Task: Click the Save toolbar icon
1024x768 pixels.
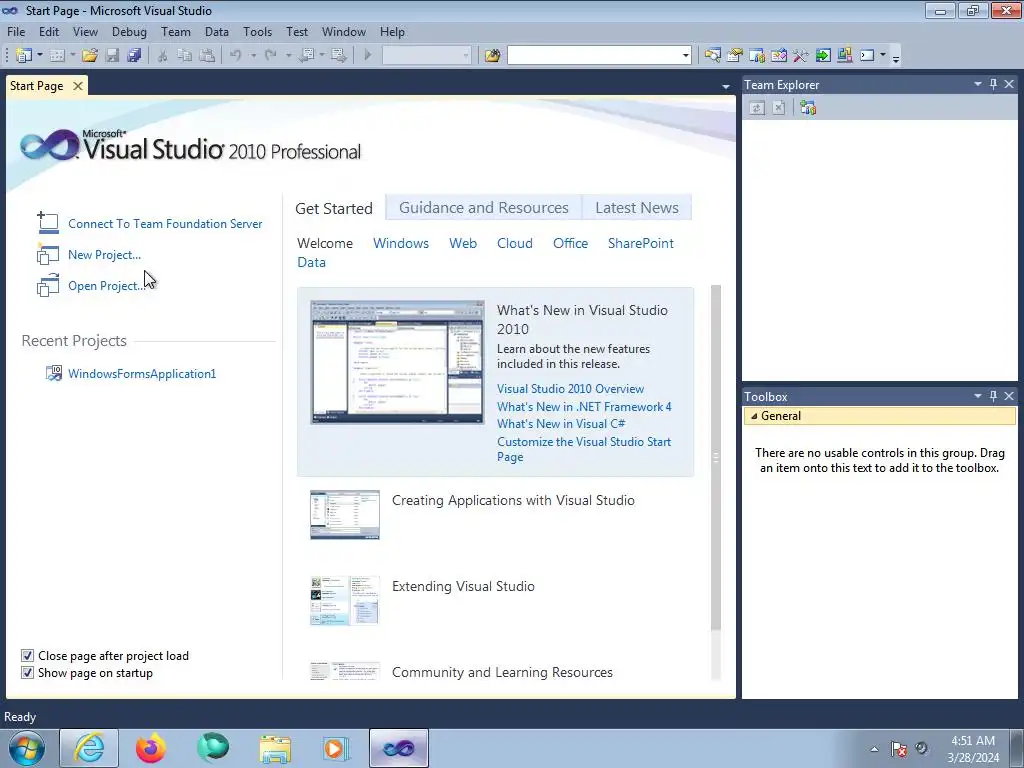Action: coord(112,56)
